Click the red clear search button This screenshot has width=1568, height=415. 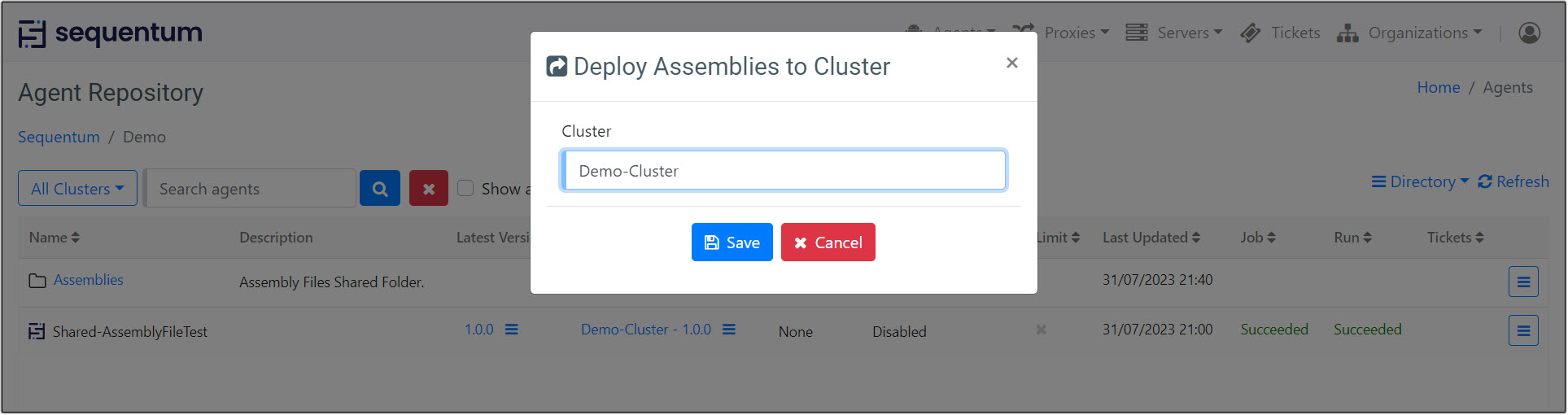[429, 189]
